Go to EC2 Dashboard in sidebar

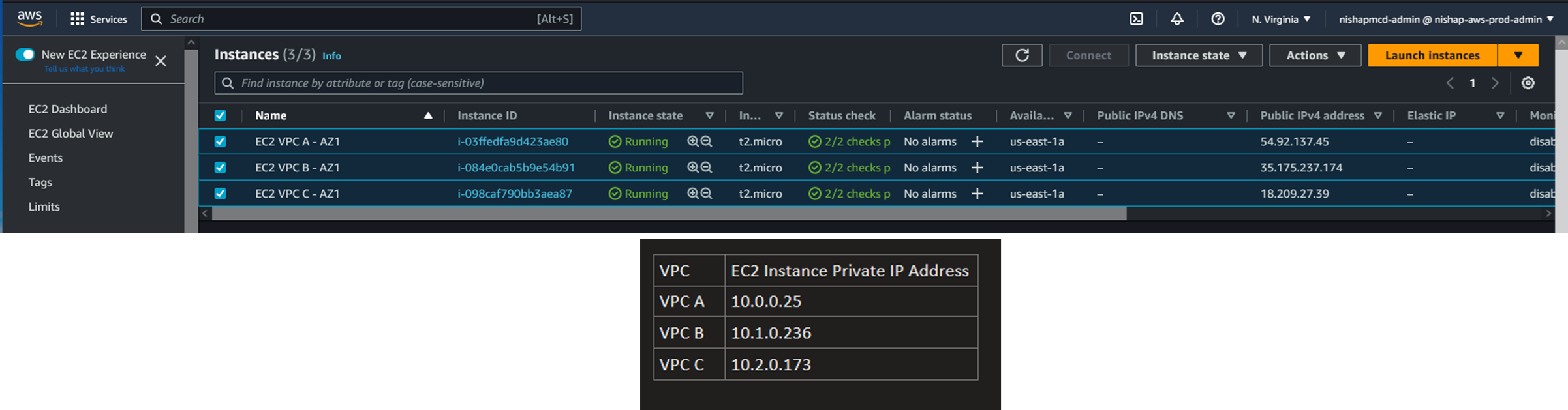point(68,109)
